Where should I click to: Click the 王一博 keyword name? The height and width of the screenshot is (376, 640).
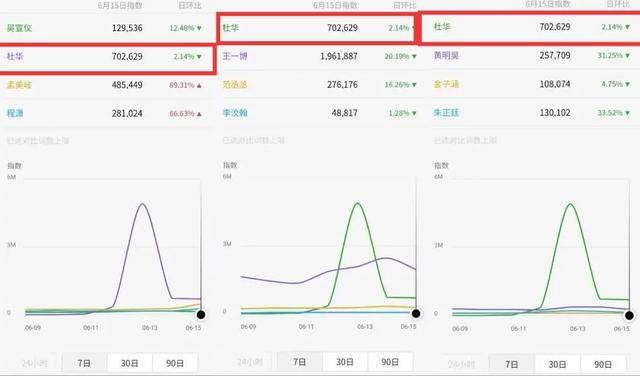[235, 56]
